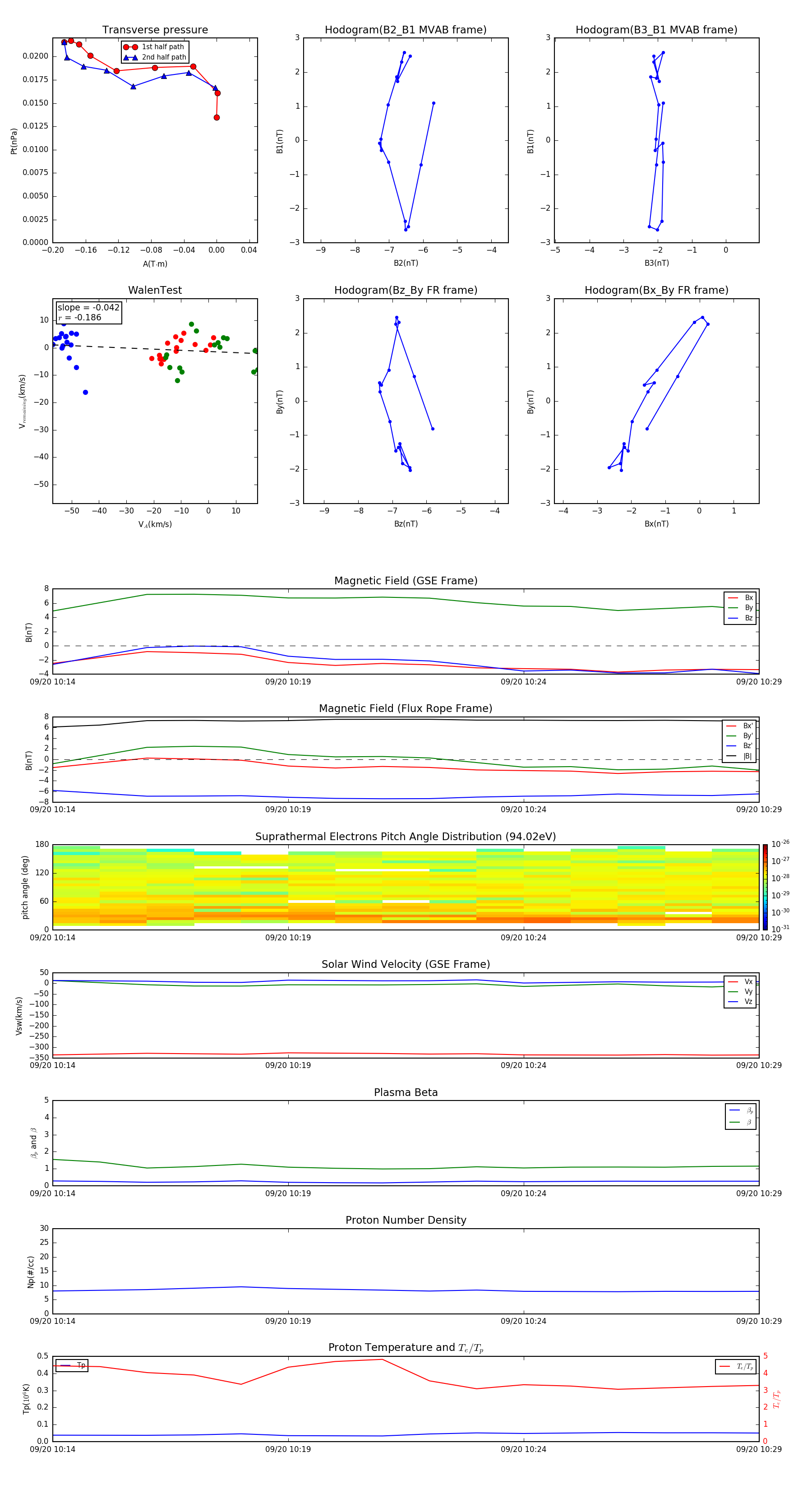The height and width of the screenshot is (1489, 812).
Task: Select "|B|" in the flux rope legend
Action: 740,756
